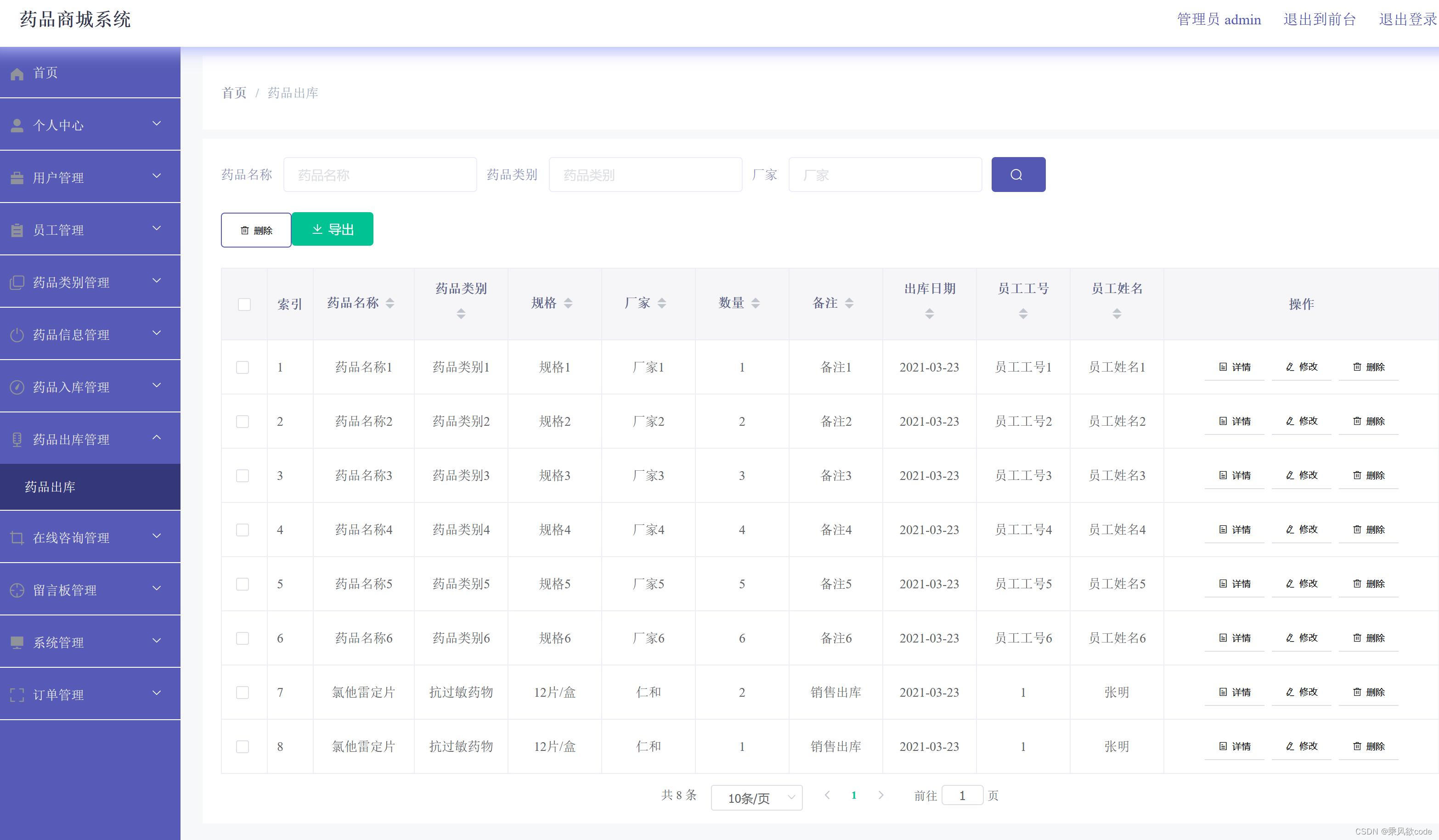Sort by 药品名称 column arrows
This screenshot has width=1439, height=840.
tap(390, 303)
